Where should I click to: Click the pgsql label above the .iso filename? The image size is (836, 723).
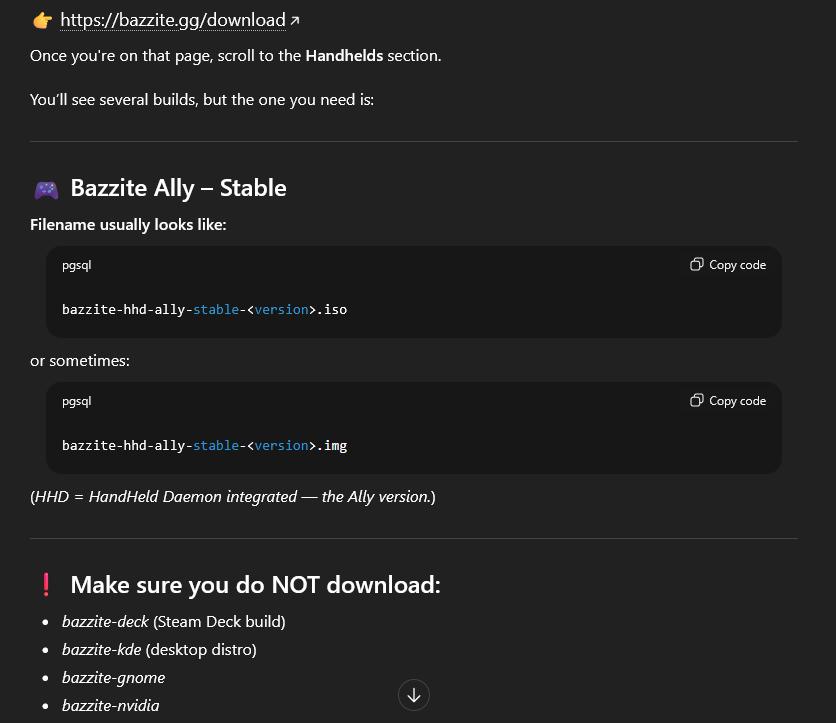tap(77, 265)
